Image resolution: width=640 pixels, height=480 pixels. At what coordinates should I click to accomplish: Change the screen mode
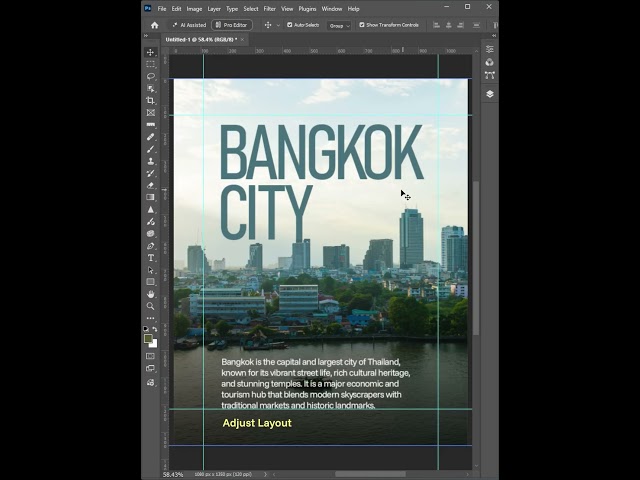(x=151, y=369)
